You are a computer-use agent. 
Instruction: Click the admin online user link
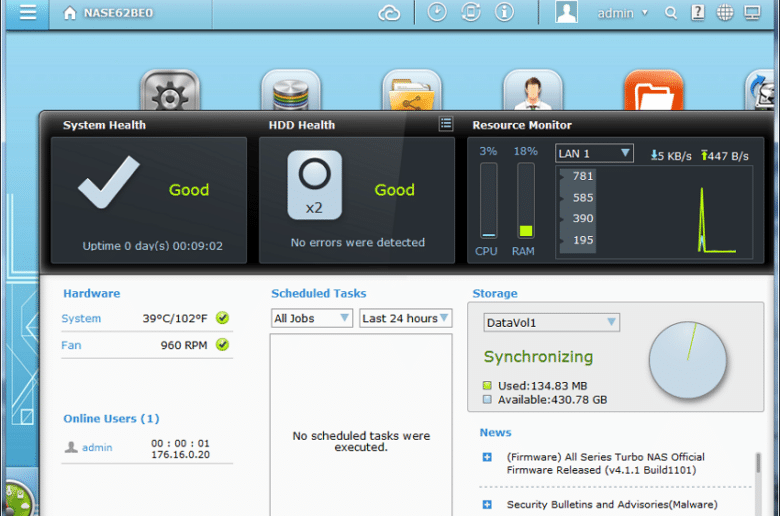(97, 447)
